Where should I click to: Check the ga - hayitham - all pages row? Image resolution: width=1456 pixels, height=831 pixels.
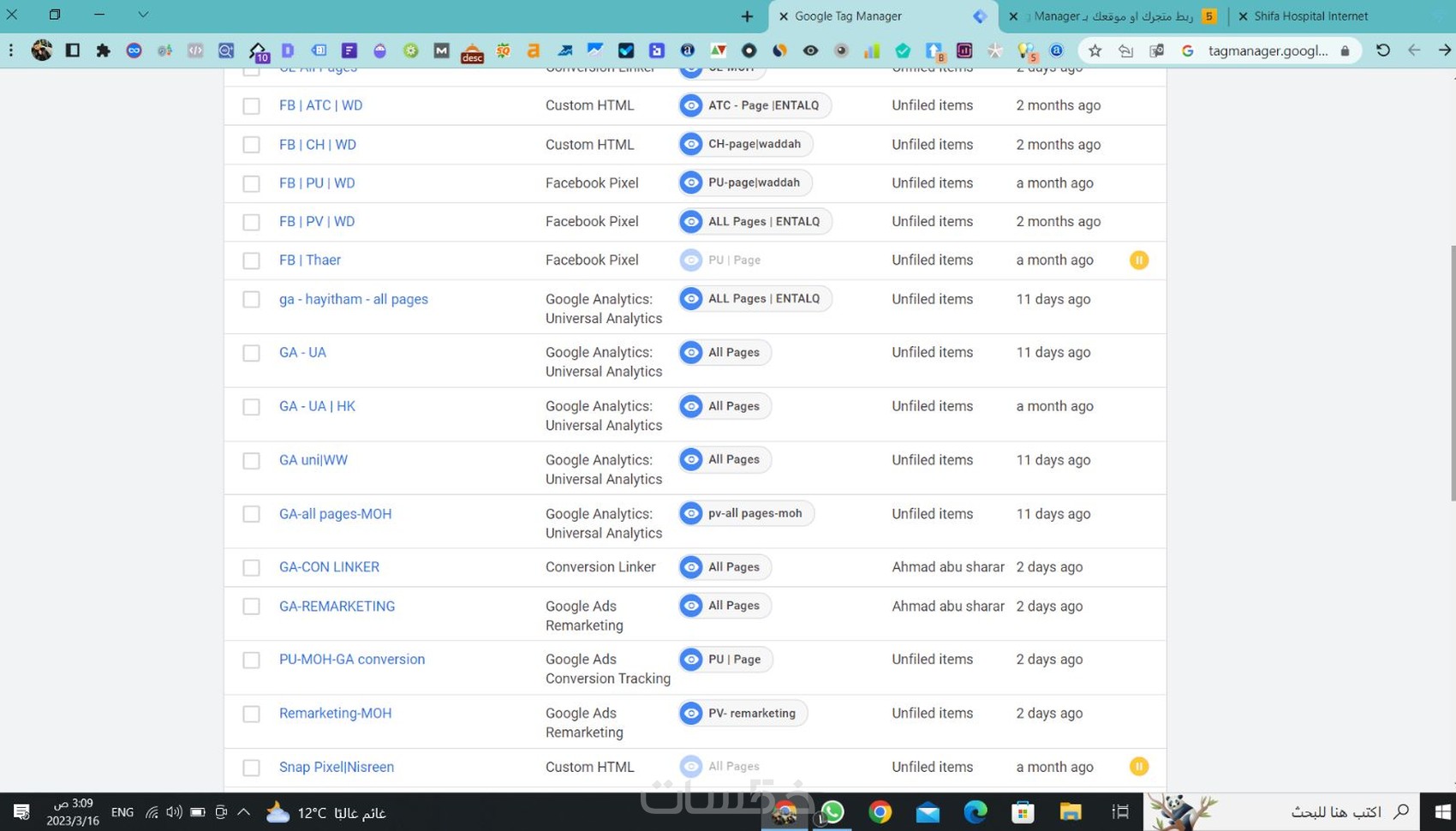coord(251,300)
